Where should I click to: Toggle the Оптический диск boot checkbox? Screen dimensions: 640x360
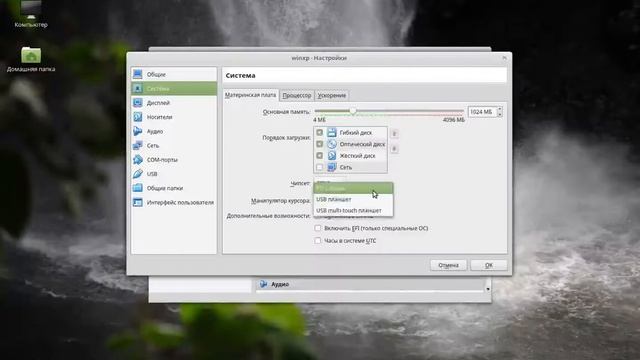click(320, 144)
